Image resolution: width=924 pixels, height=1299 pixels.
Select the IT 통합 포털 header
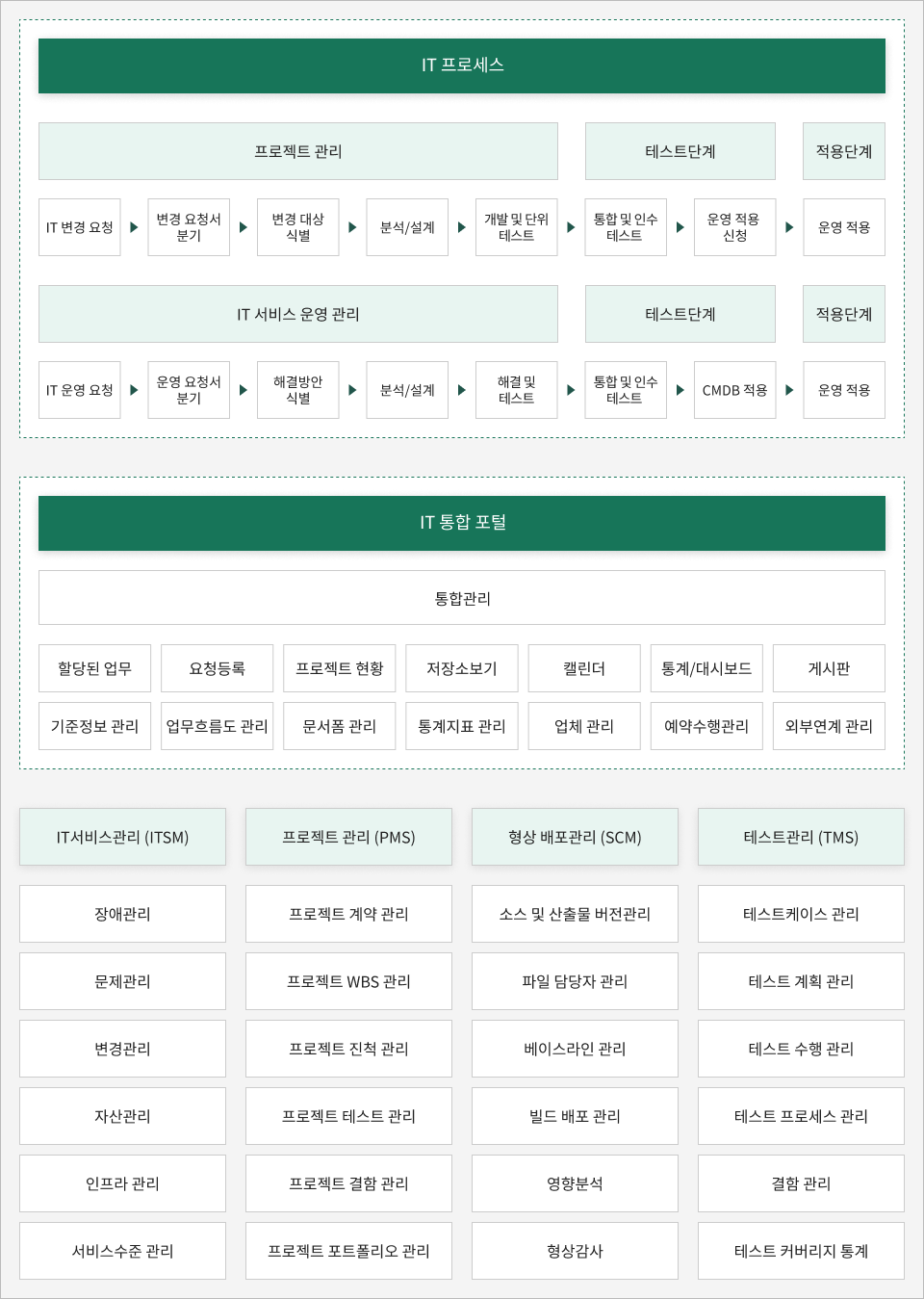462,523
